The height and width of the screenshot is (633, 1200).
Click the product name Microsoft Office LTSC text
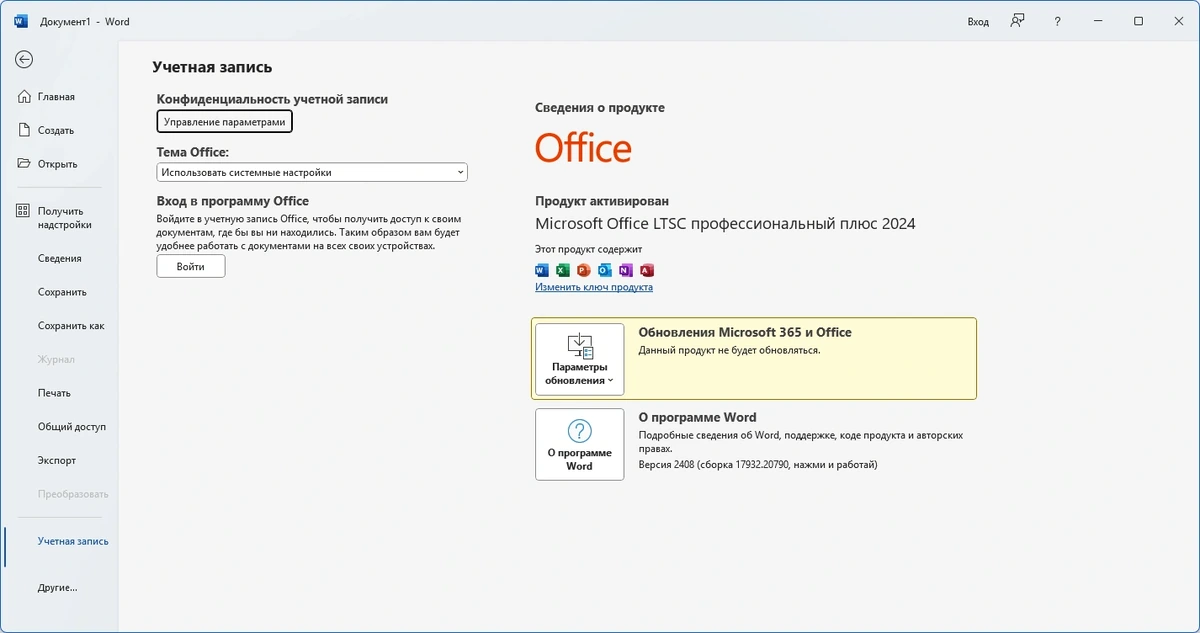point(725,224)
